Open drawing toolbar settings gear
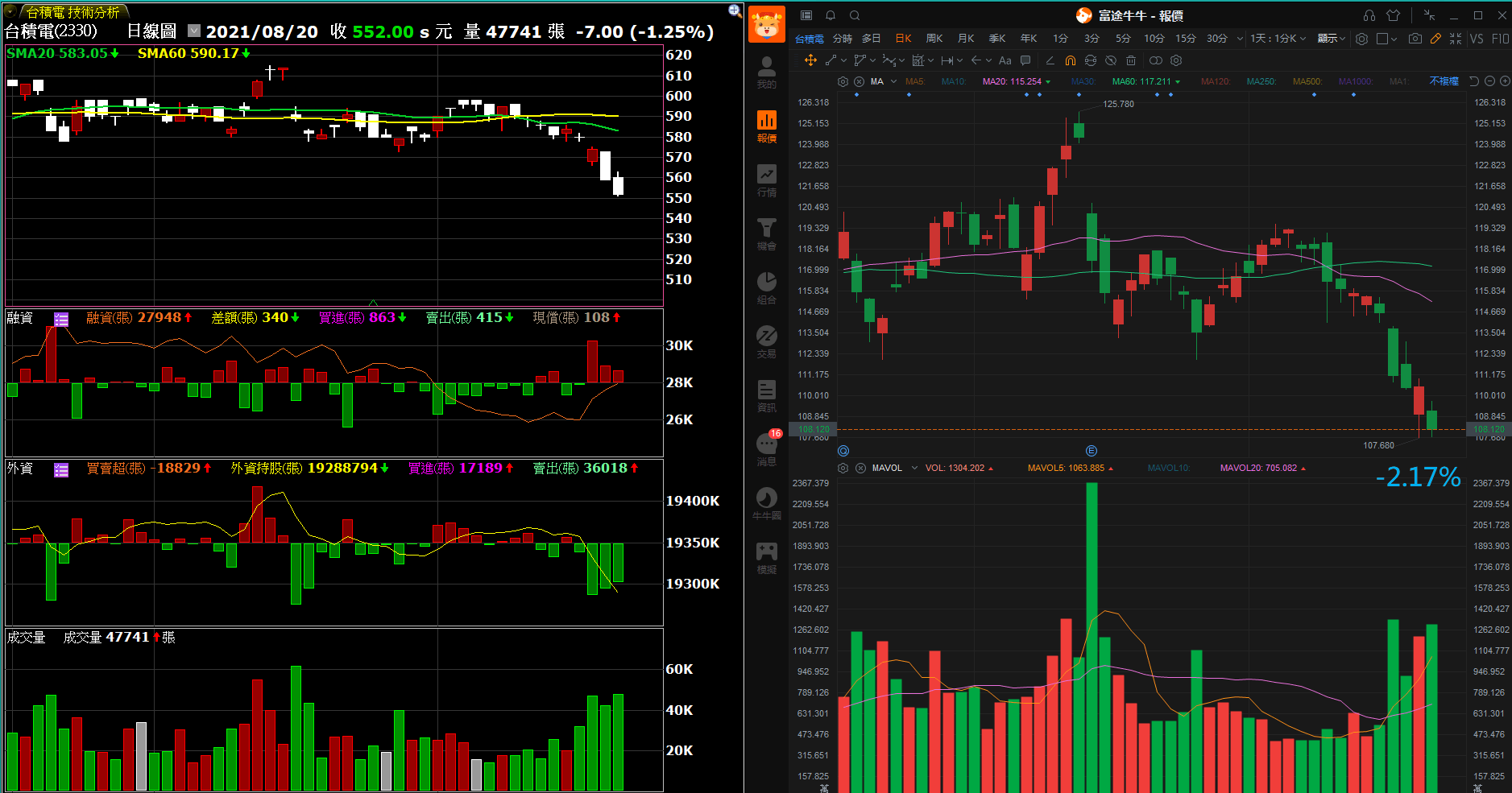 point(1176,60)
